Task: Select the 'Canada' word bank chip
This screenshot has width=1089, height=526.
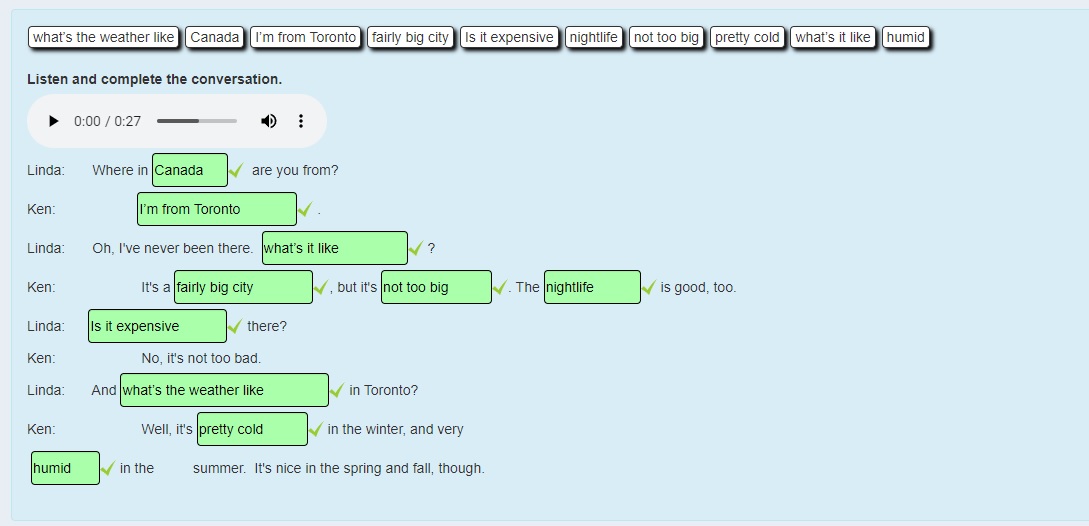Action: click(215, 37)
